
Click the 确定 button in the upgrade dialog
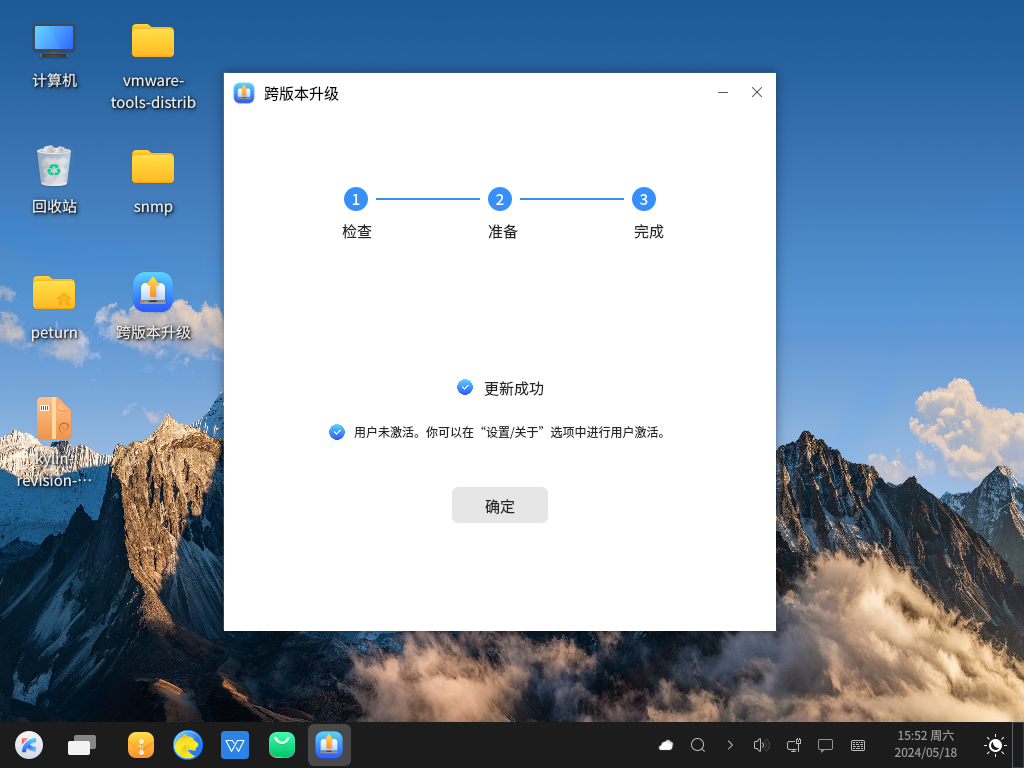(x=499, y=505)
